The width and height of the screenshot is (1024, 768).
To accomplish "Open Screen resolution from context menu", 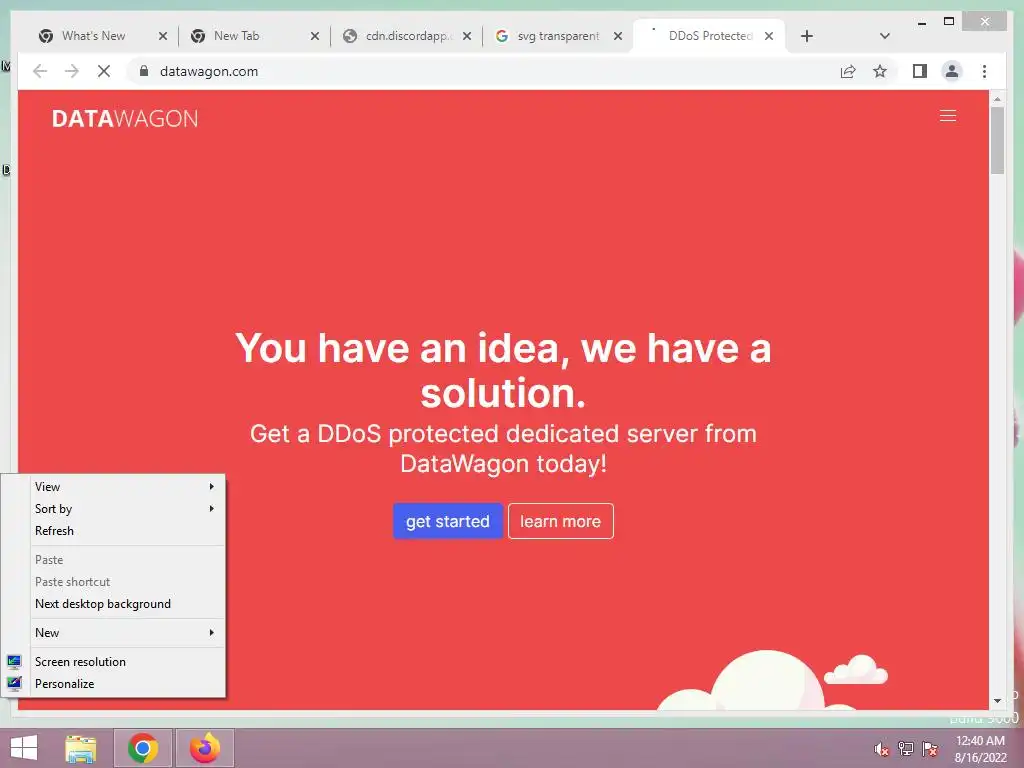I will pos(114,662).
